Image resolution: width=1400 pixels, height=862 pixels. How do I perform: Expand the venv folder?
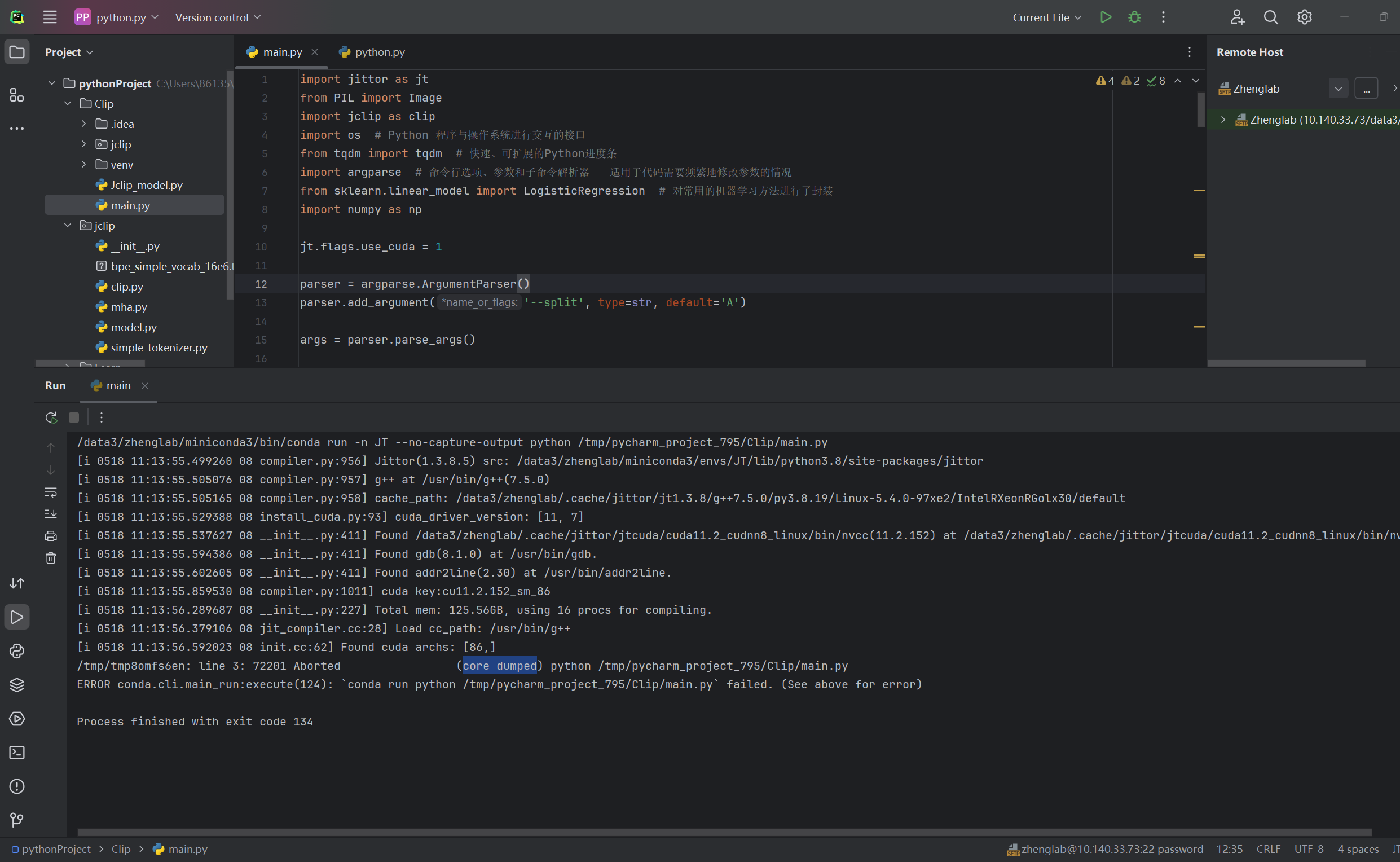pyautogui.click(x=84, y=164)
